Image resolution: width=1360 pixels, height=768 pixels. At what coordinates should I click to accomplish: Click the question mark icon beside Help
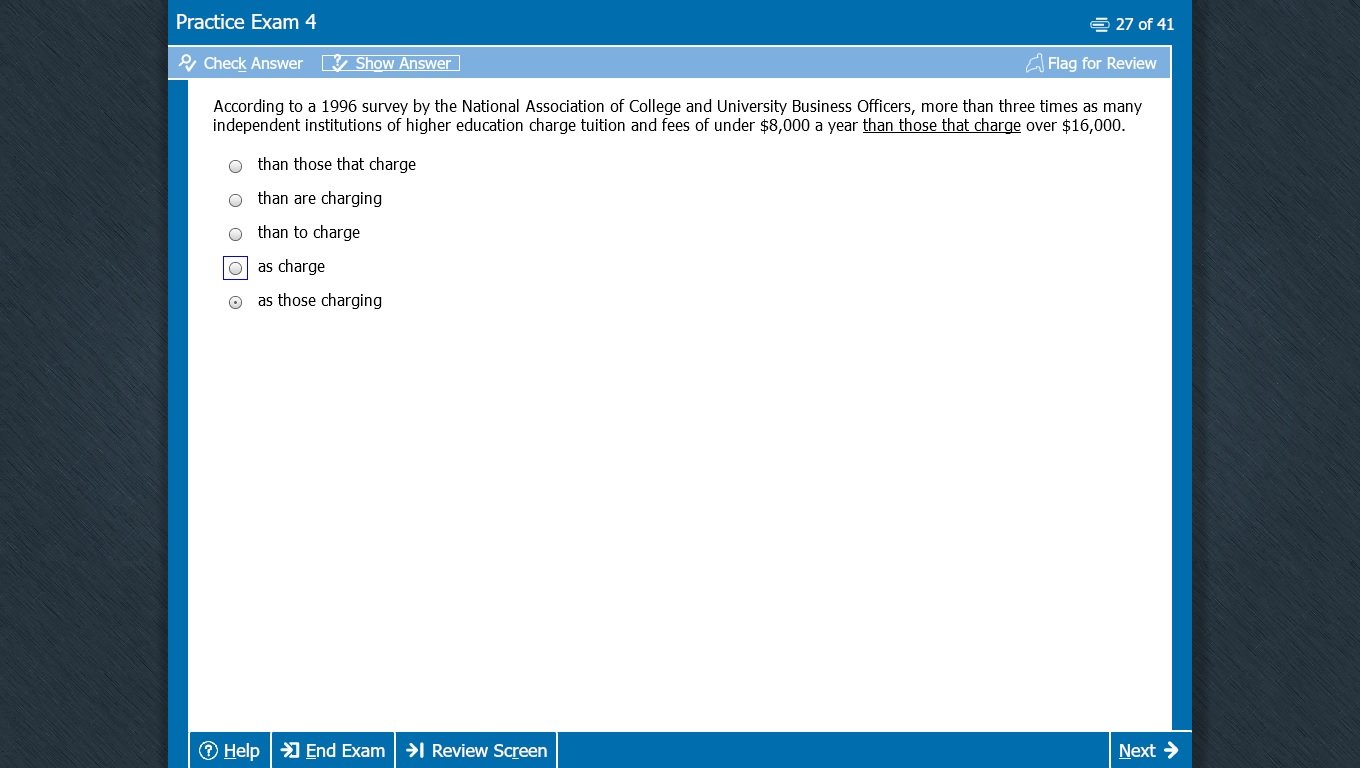[207, 750]
